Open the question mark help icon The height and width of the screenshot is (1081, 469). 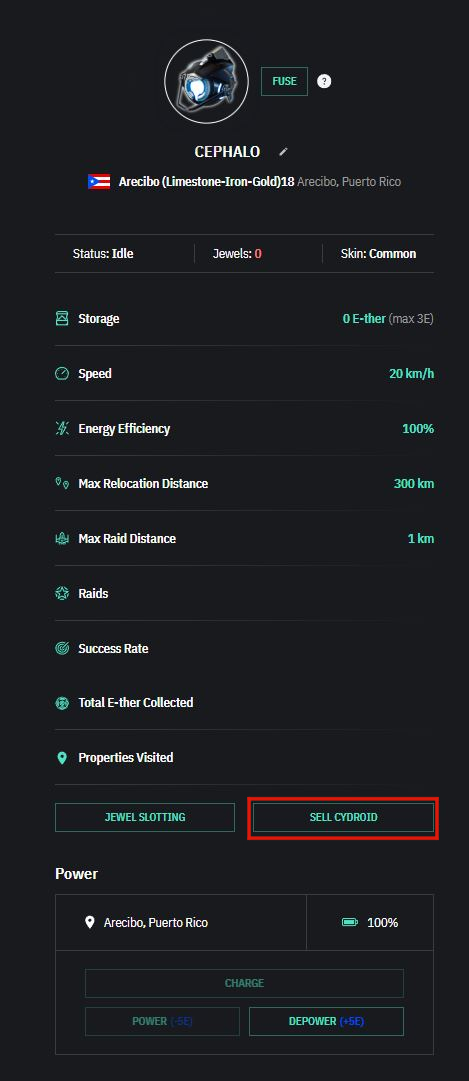coord(324,81)
